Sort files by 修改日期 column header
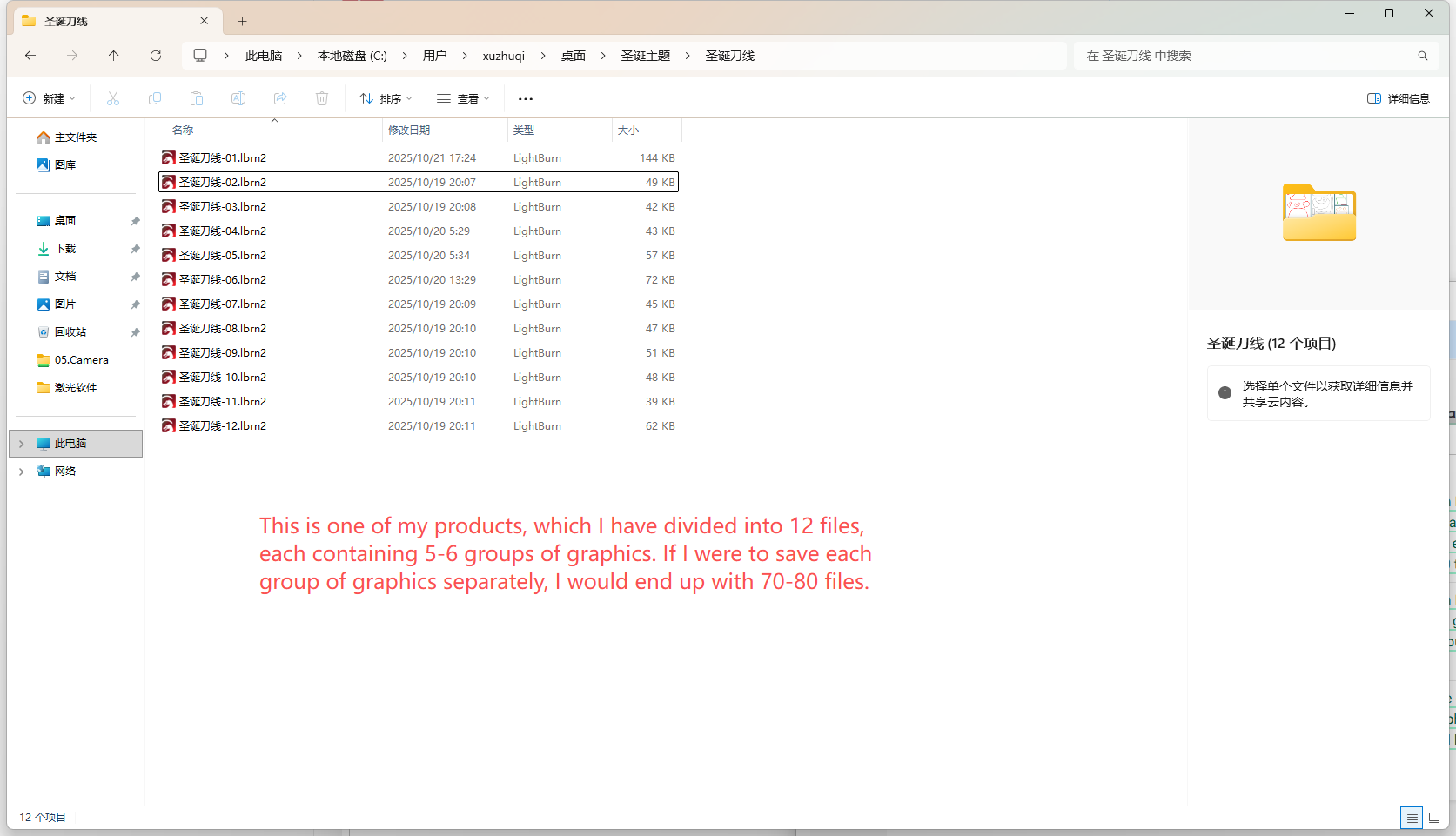The width and height of the screenshot is (1456, 836). pos(409,130)
